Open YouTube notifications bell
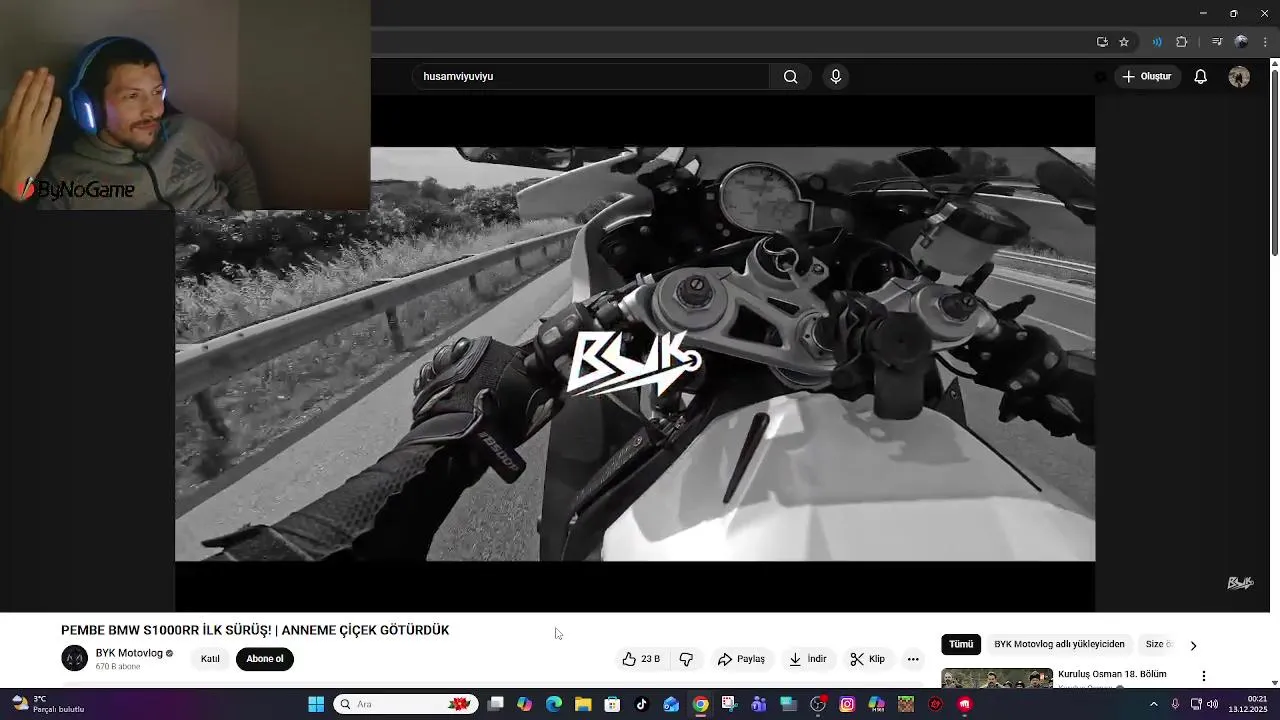 1200,77
